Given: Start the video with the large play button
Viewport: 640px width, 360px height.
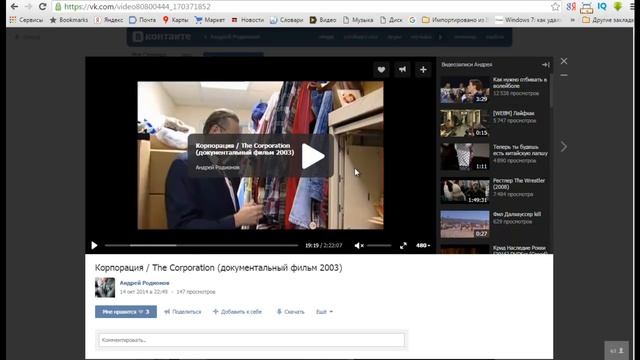Looking at the screenshot, I should click(x=313, y=156).
